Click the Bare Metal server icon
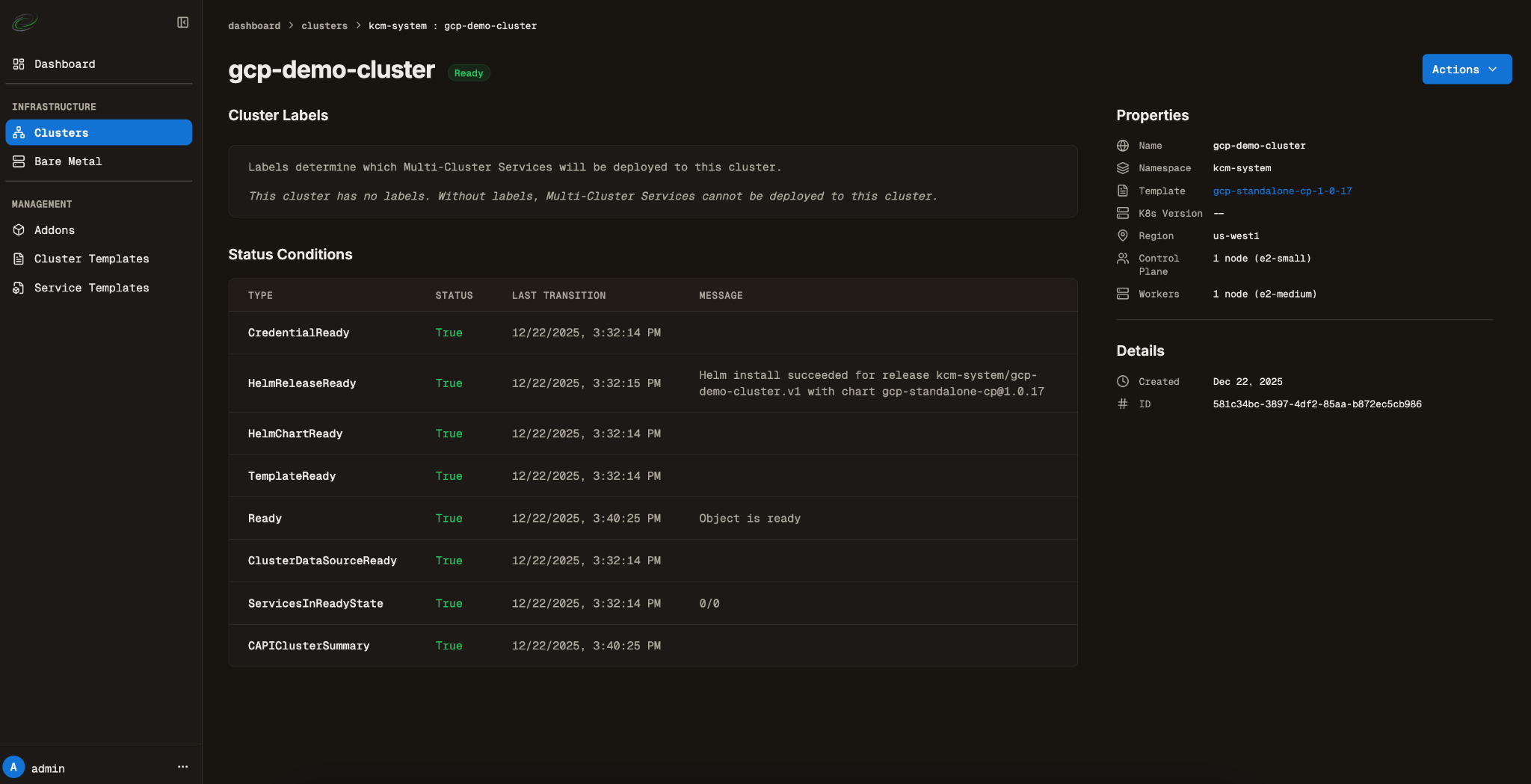The image size is (1531, 784). coord(19,161)
